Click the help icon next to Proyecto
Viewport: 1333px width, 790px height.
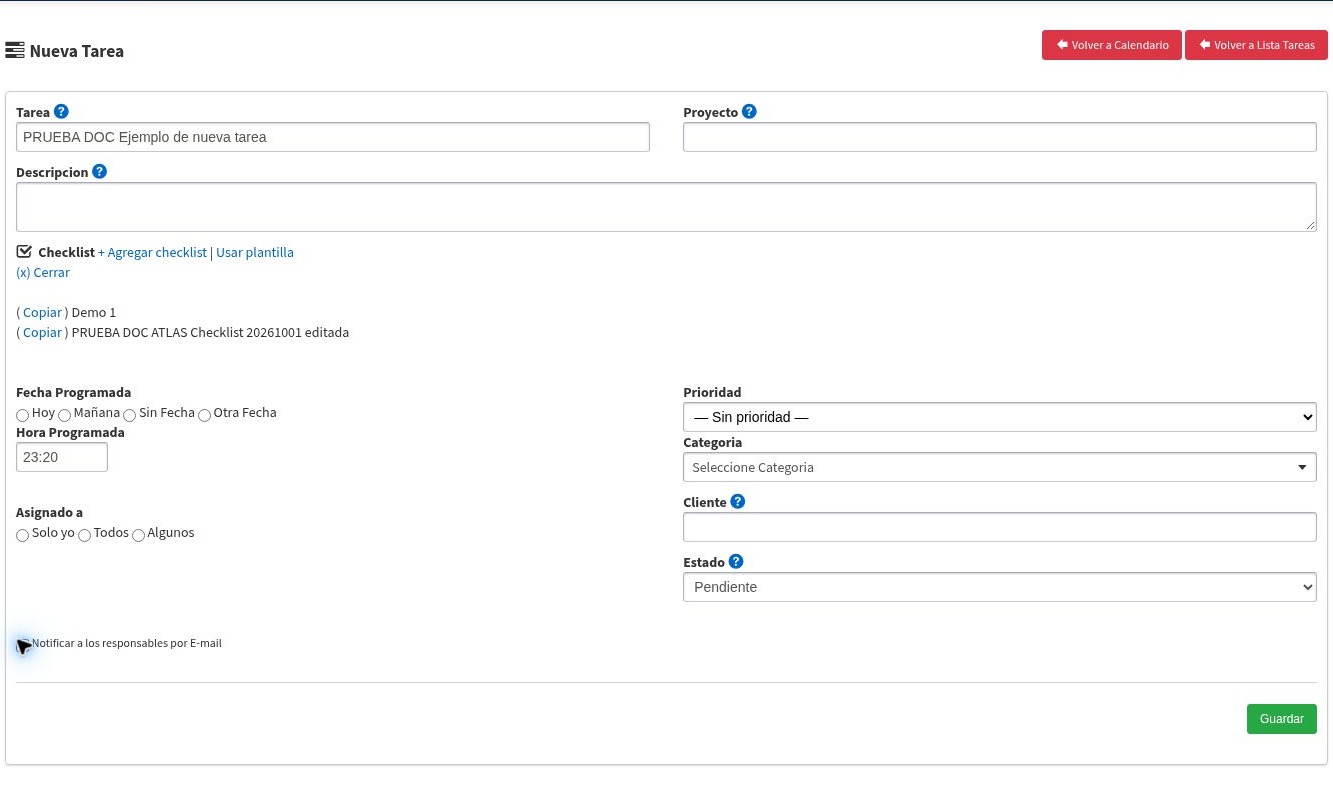tap(750, 112)
